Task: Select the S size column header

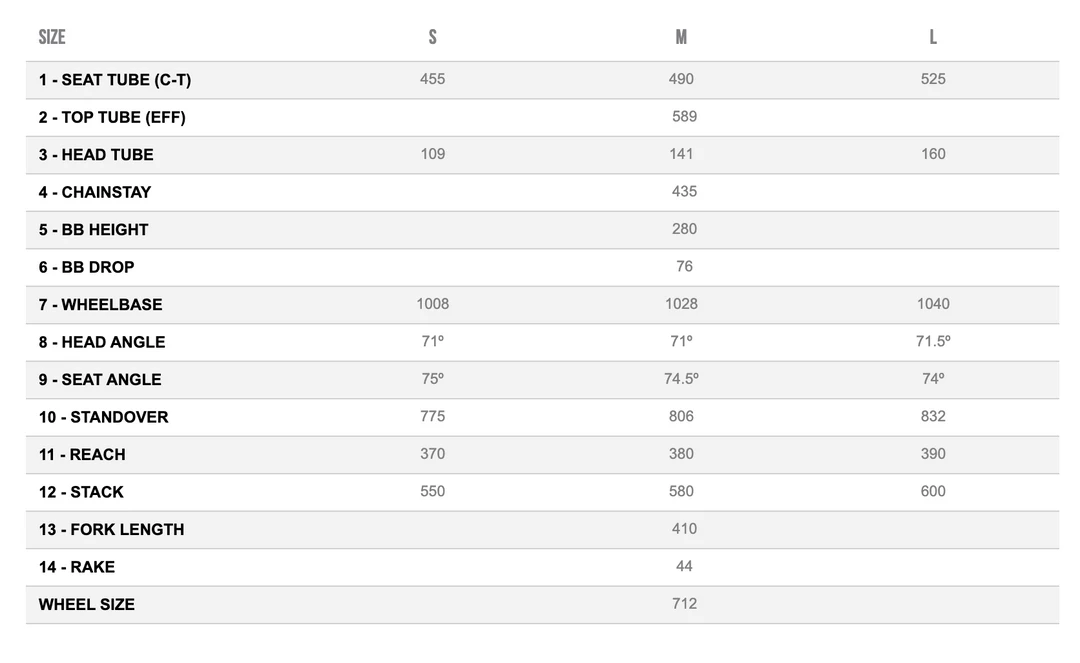Action: [x=432, y=37]
